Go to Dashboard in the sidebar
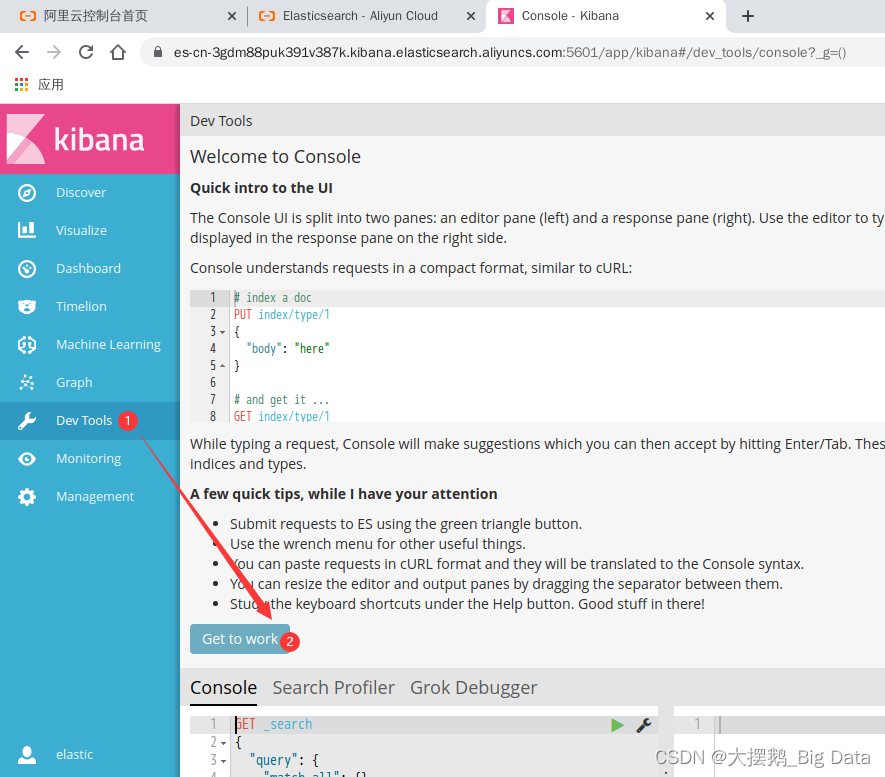Image resolution: width=885 pixels, height=777 pixels. (x=88, y=269)
